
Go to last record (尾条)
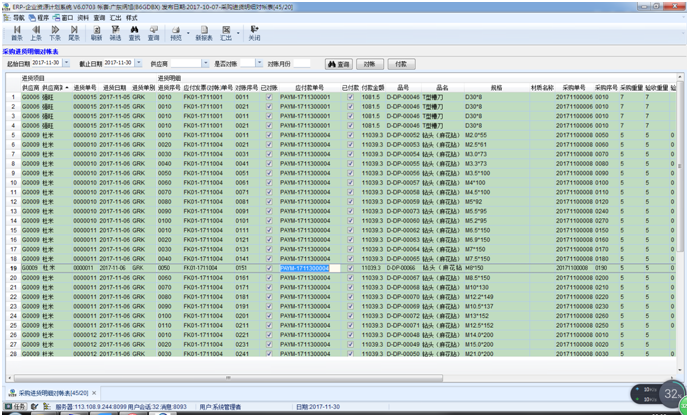[73, 33]
